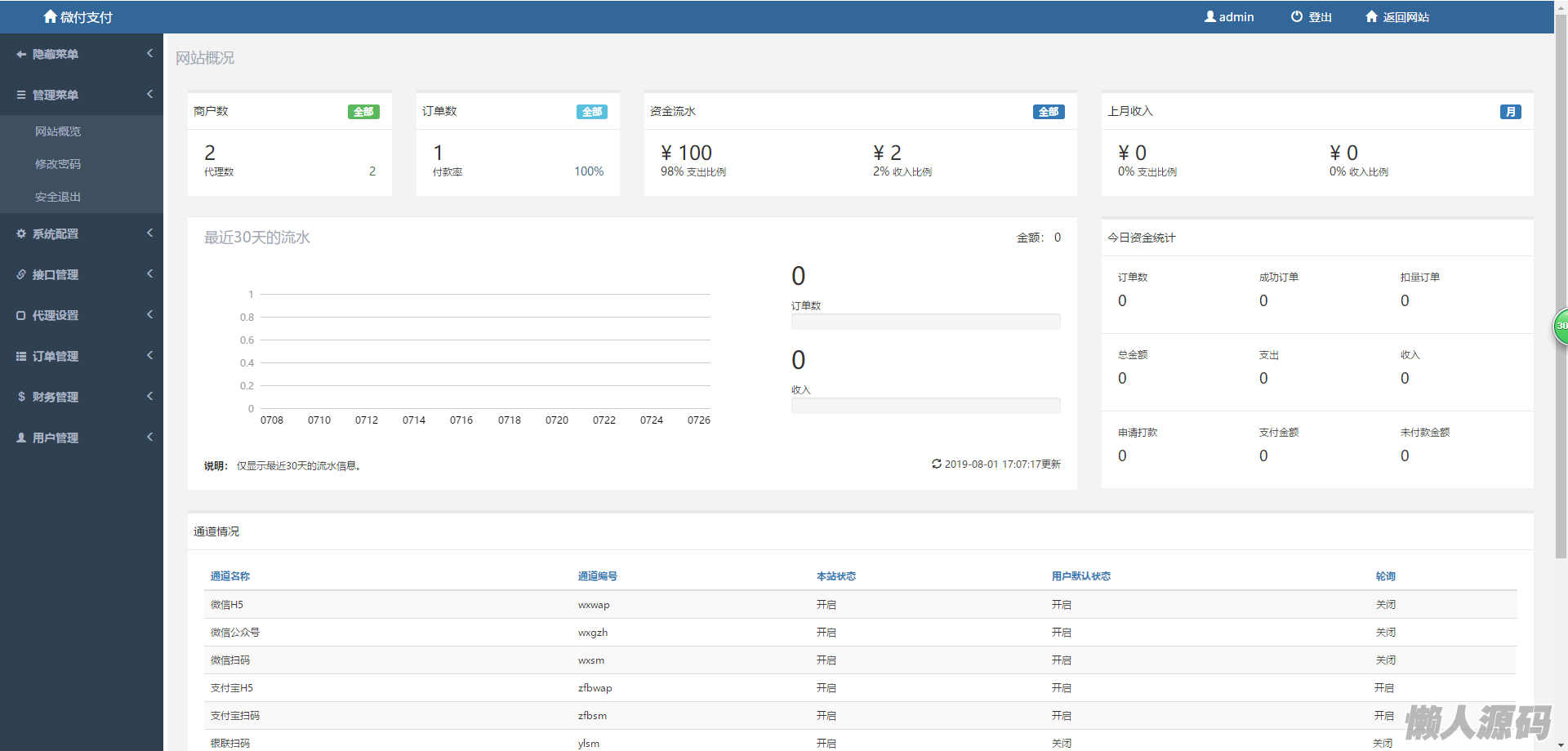Collapse the 管理菜单 section chevron
This screenshot has width=1568, height=751.
coord(149,94)
